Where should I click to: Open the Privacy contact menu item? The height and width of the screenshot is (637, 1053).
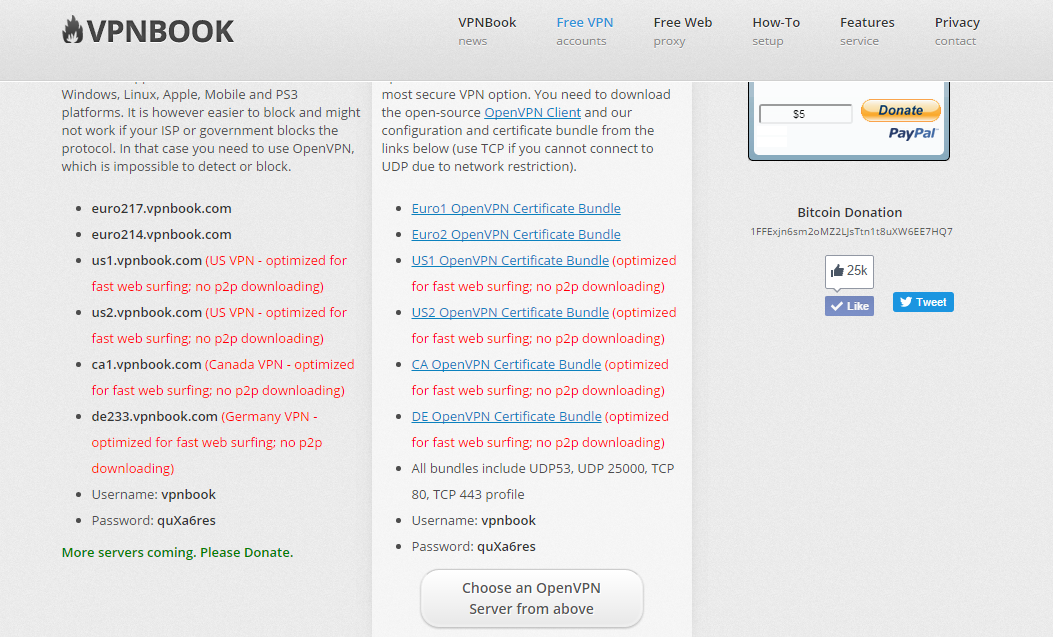(957, 31)
